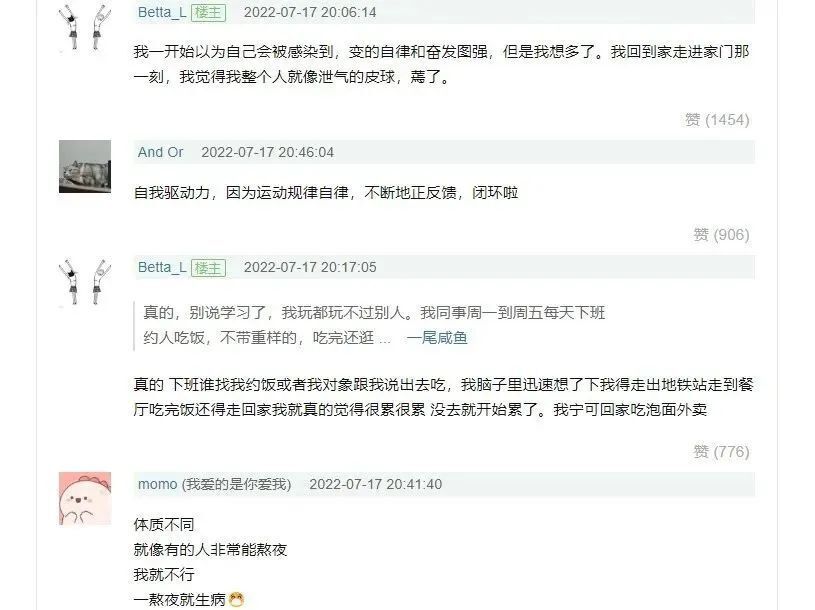The image size is (815, 610).
Task: Click the emoji after 一熬夜就生病
Action: tap(236, 600)
